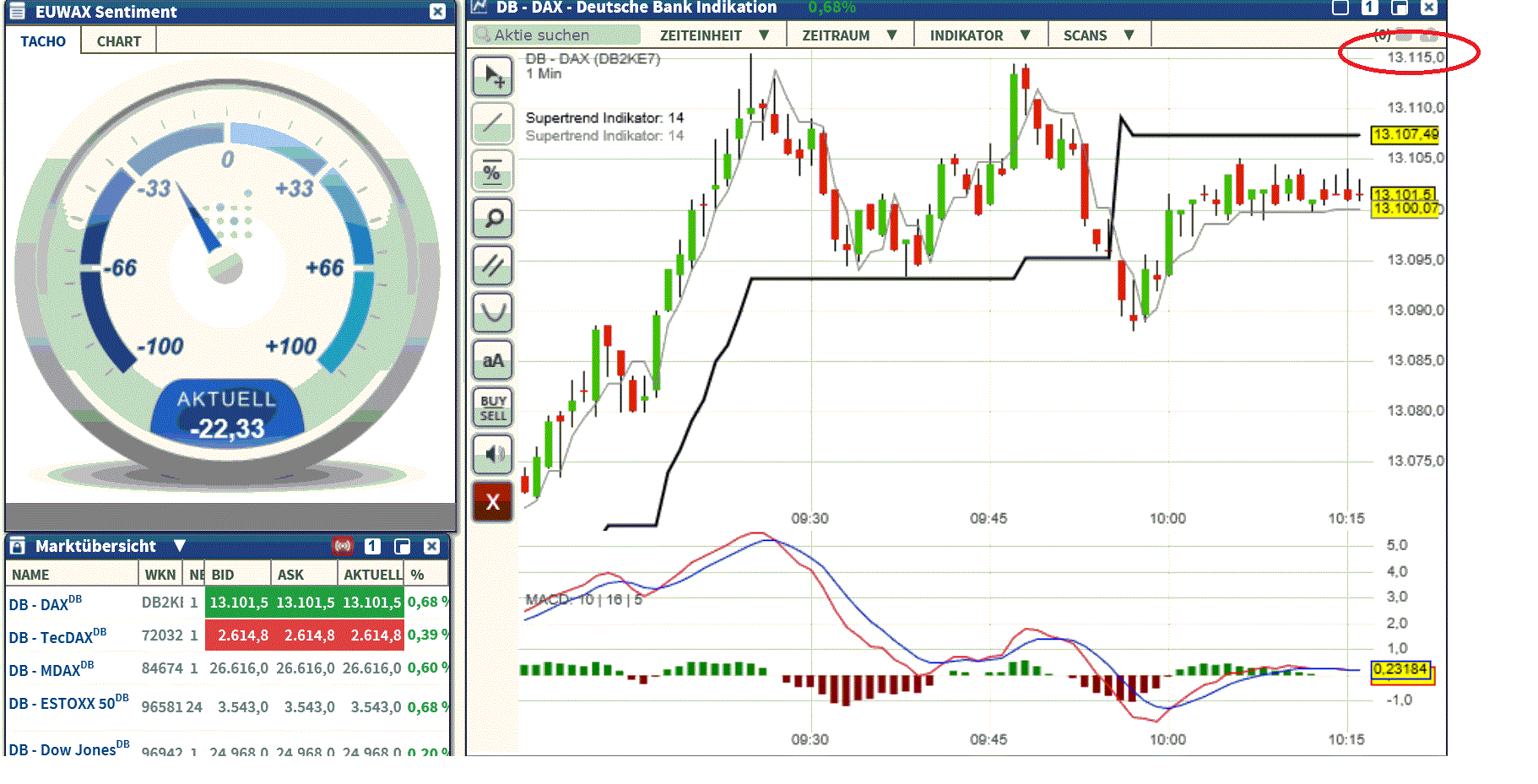Screen dimensions: 1538x784
Task: Select the TACHO tab
Action: pos(42,41)
